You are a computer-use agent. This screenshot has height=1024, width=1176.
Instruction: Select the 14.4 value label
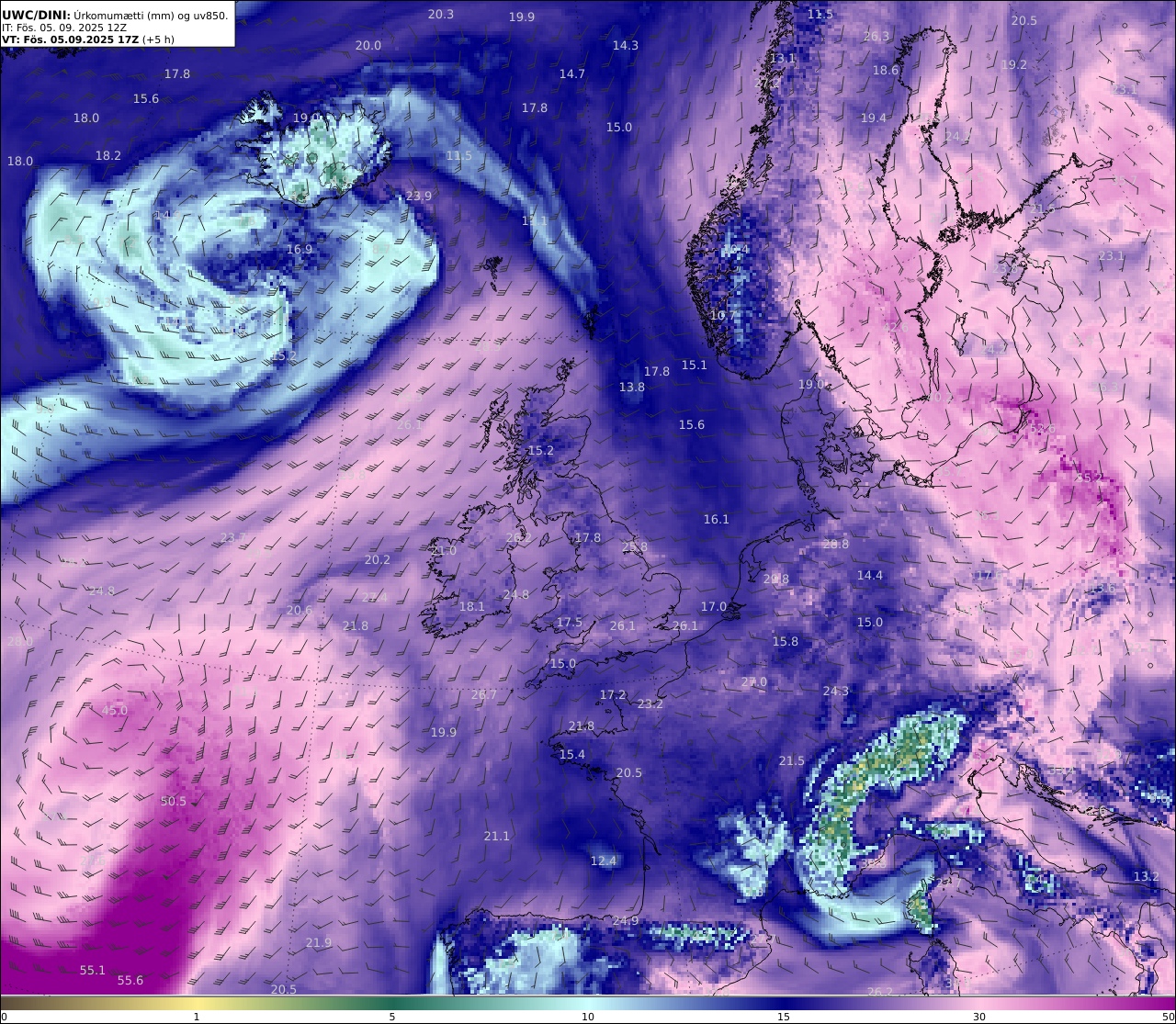(870, 576)
